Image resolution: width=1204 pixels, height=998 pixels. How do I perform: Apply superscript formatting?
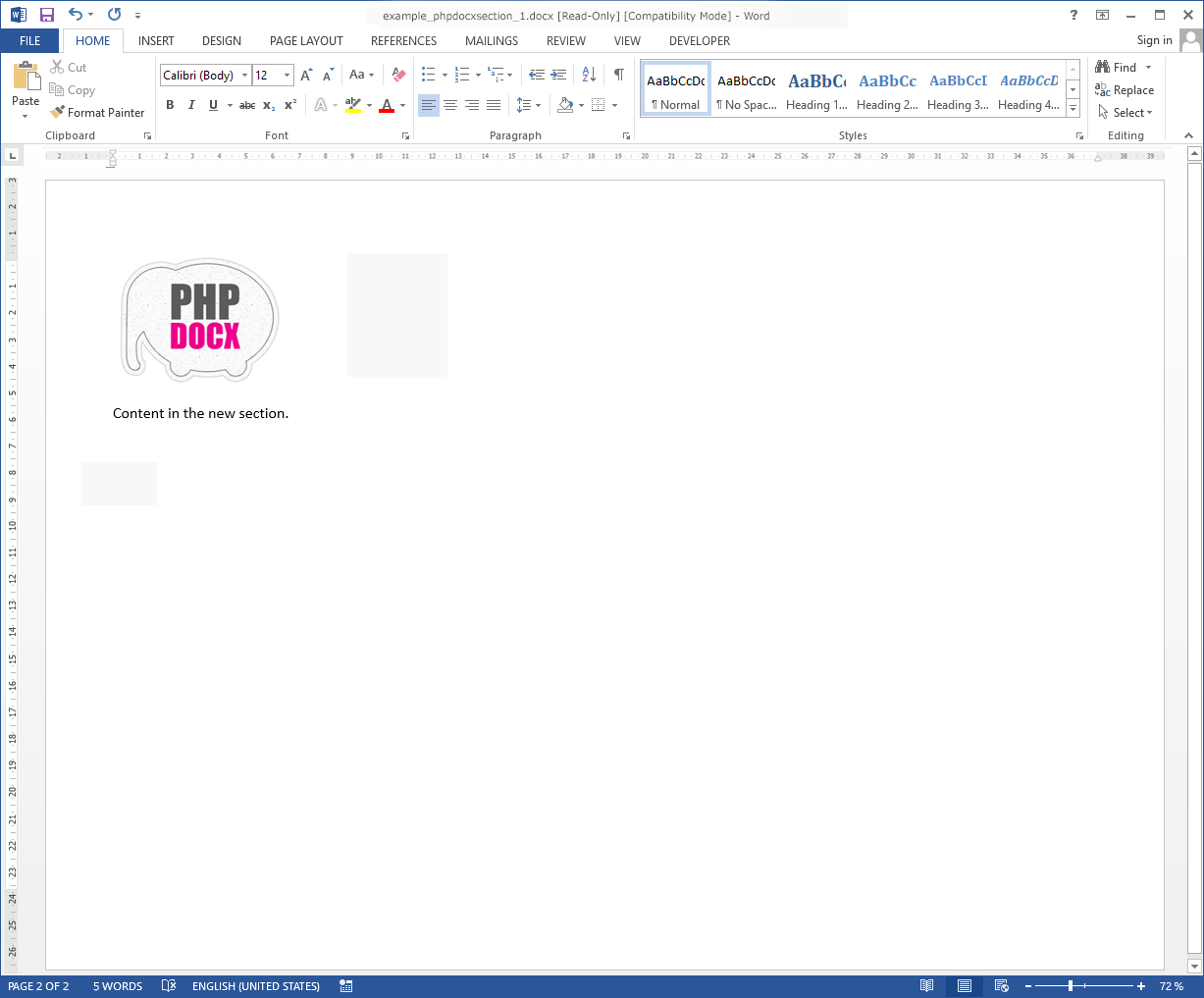click(290, 105)
